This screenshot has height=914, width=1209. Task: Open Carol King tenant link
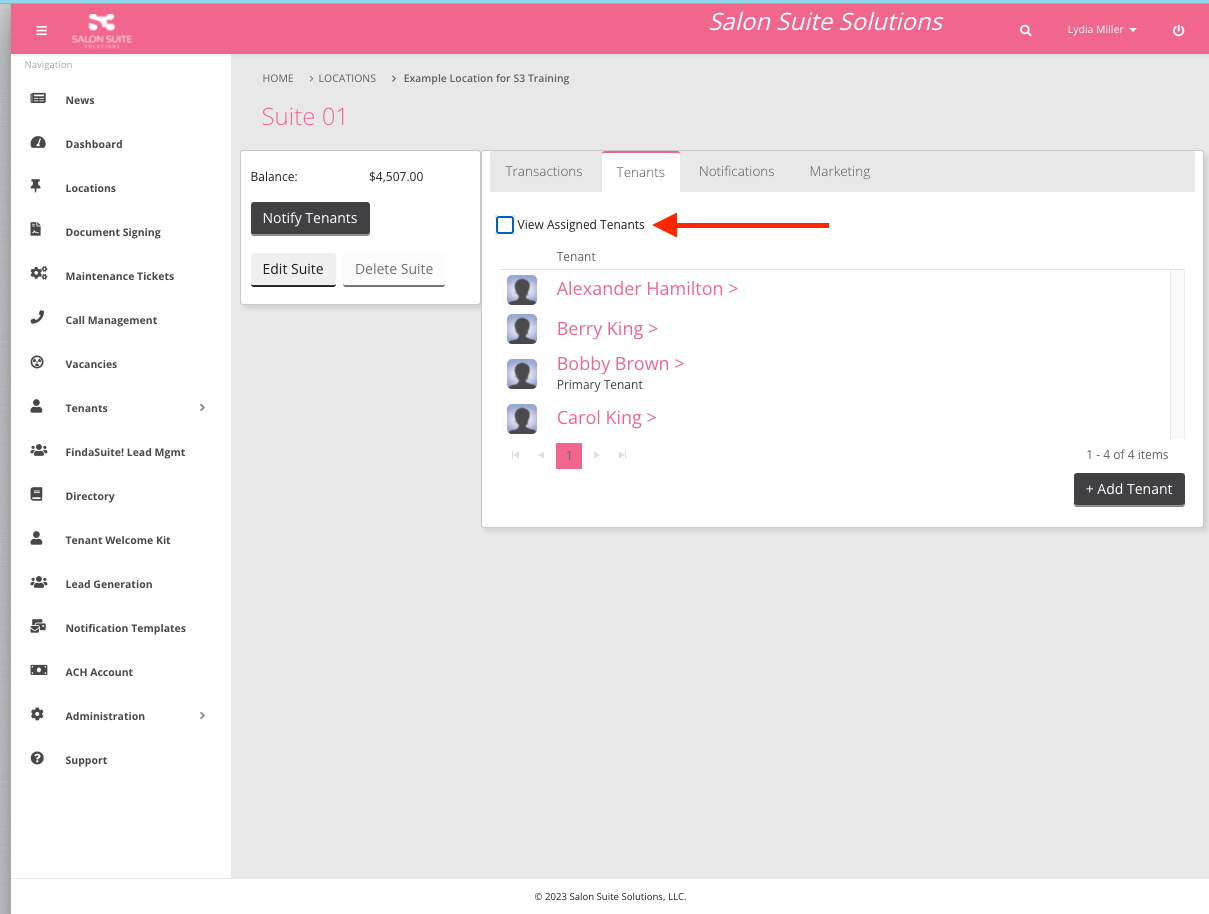[x=606, y=417]
